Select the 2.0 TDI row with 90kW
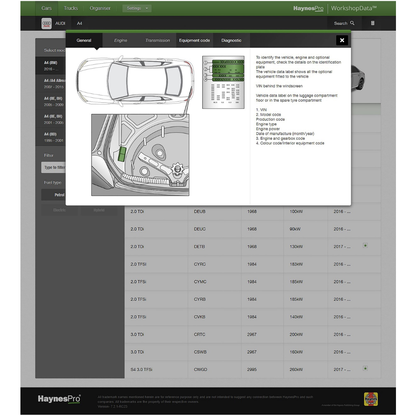Viewport: 416px width, 416px height. [253, 229]
